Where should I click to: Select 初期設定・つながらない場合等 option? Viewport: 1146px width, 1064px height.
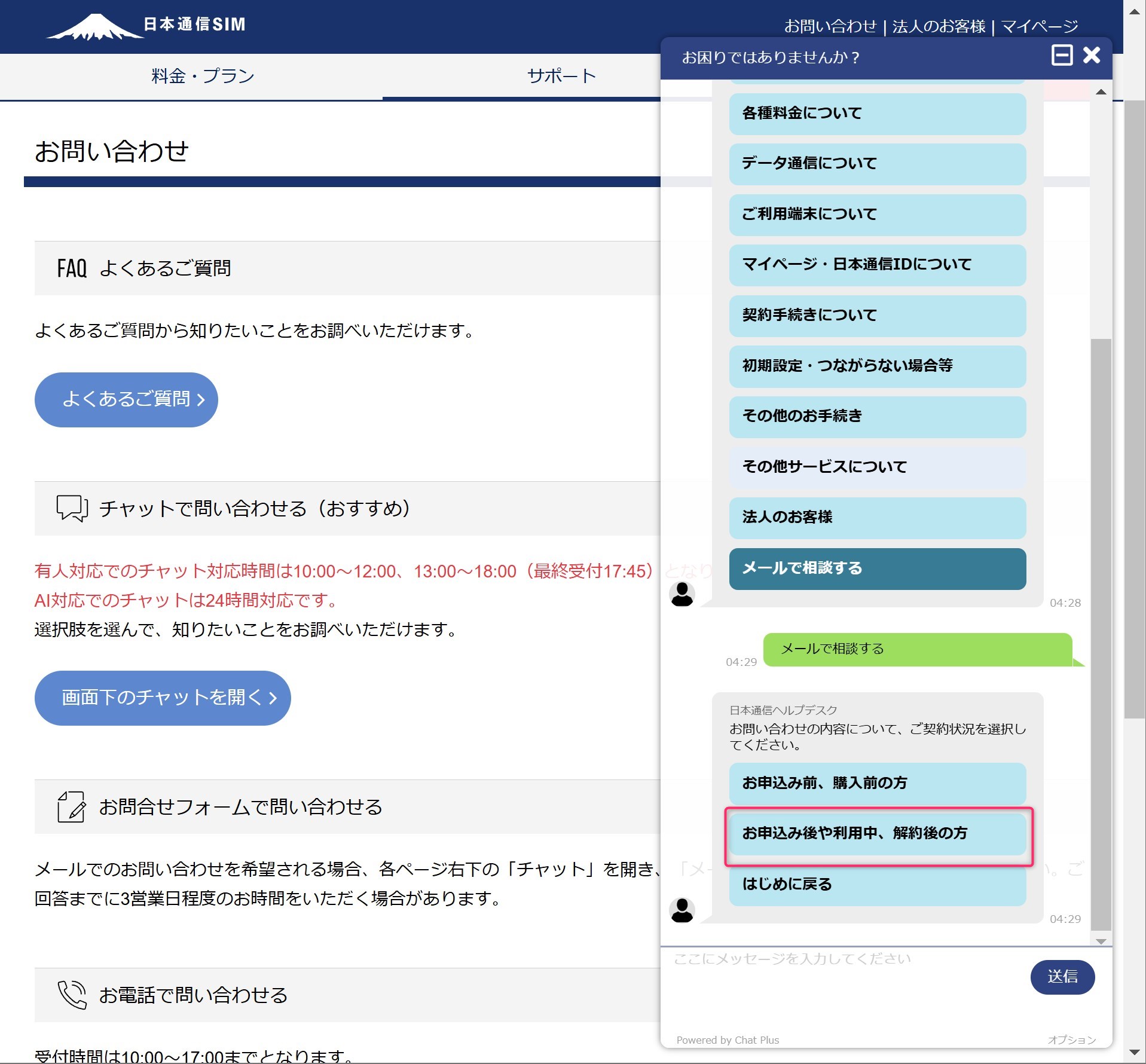[878, 366]
